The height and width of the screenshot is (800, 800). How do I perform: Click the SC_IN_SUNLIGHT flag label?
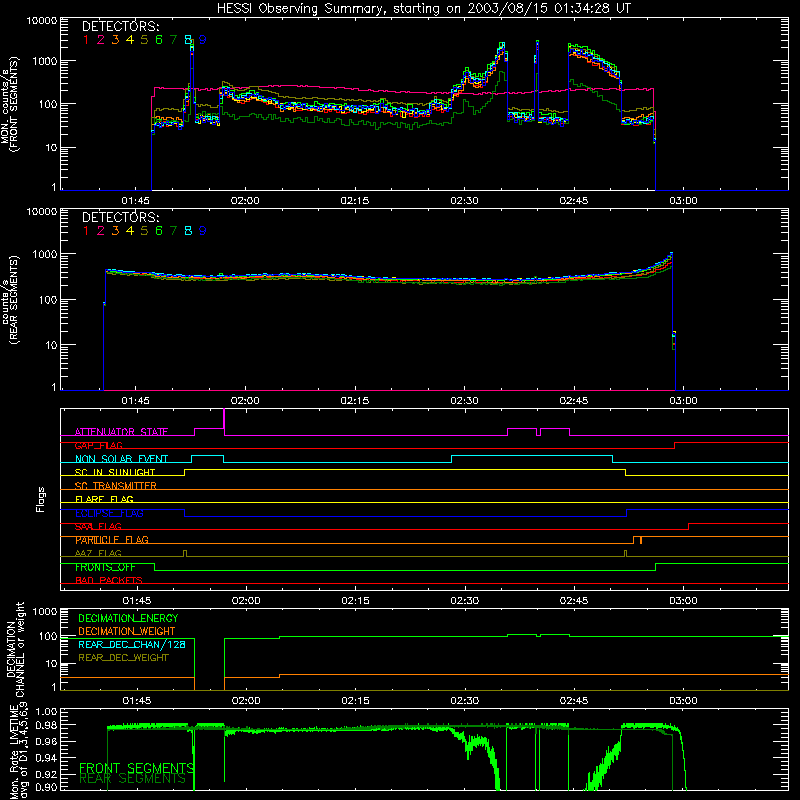pos(115,472)
